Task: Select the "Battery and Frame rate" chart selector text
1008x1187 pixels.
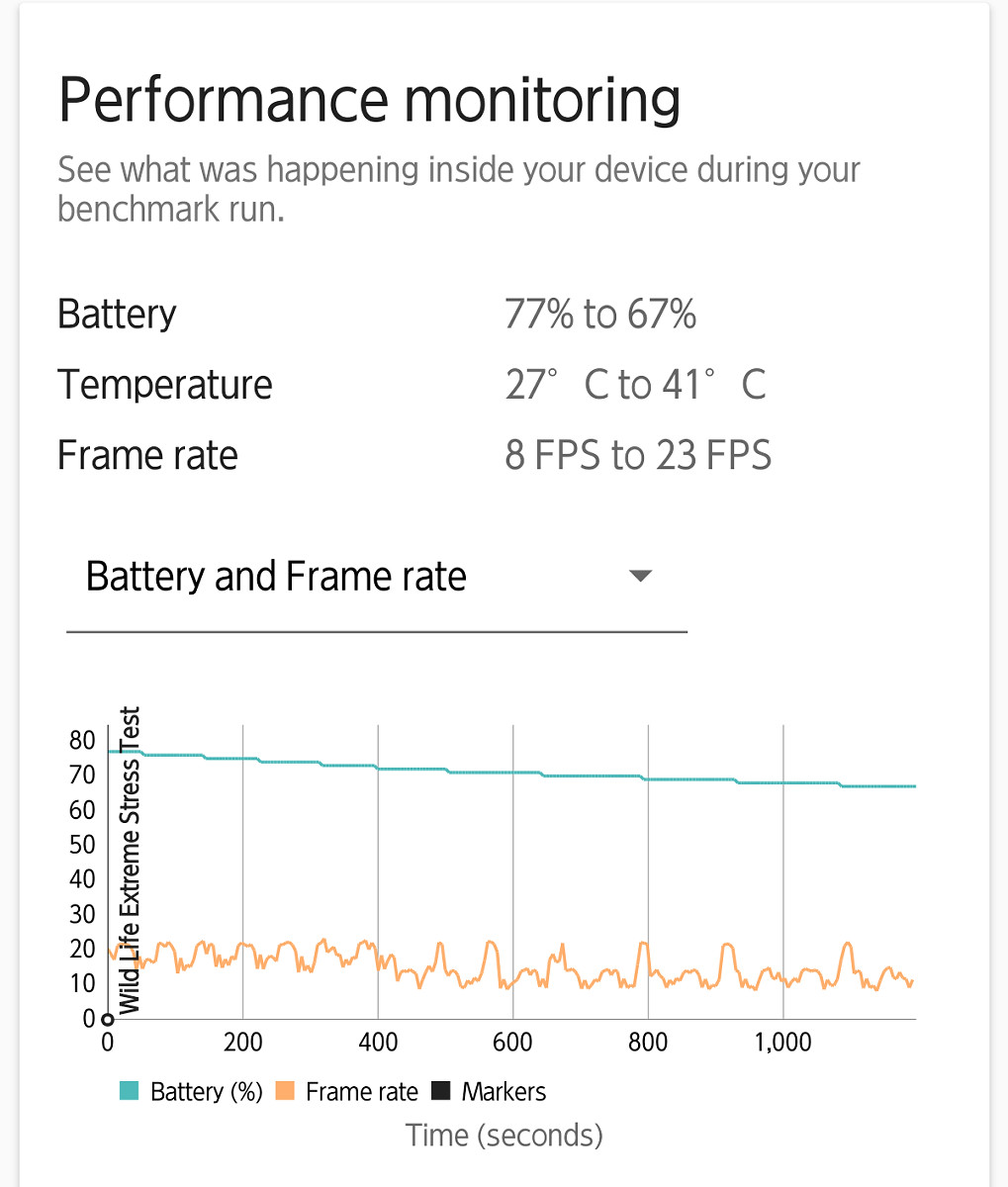Action: tap(276, 576)
